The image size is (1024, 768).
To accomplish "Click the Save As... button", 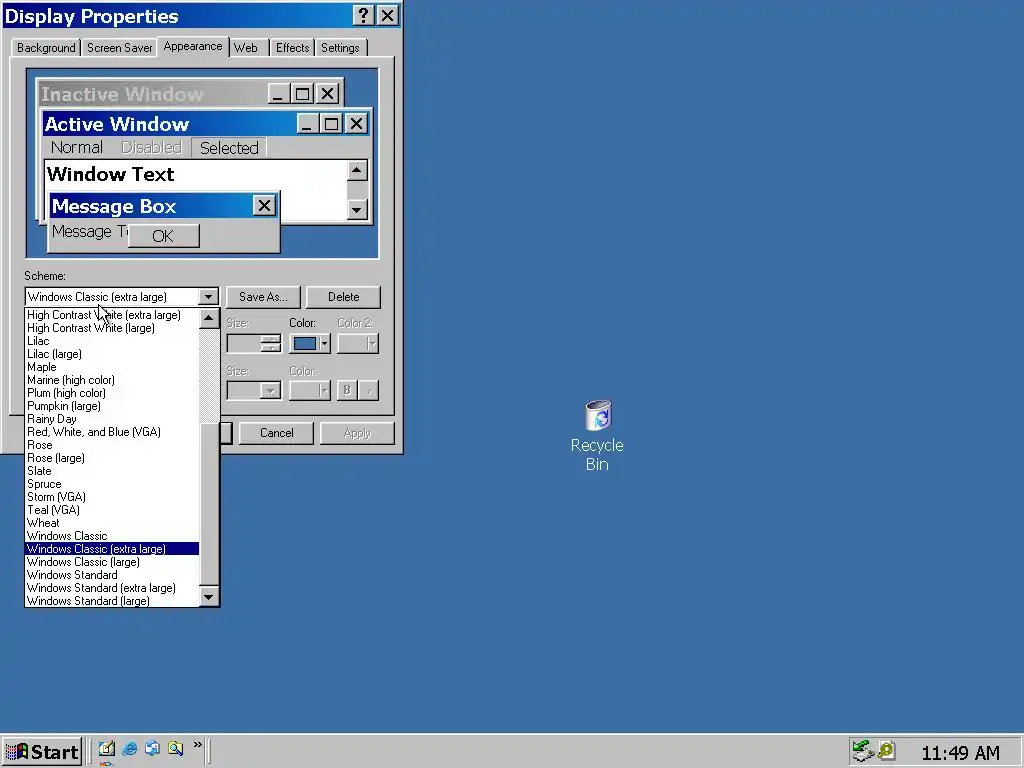I will pyautogui.click(x=263, y=296).
